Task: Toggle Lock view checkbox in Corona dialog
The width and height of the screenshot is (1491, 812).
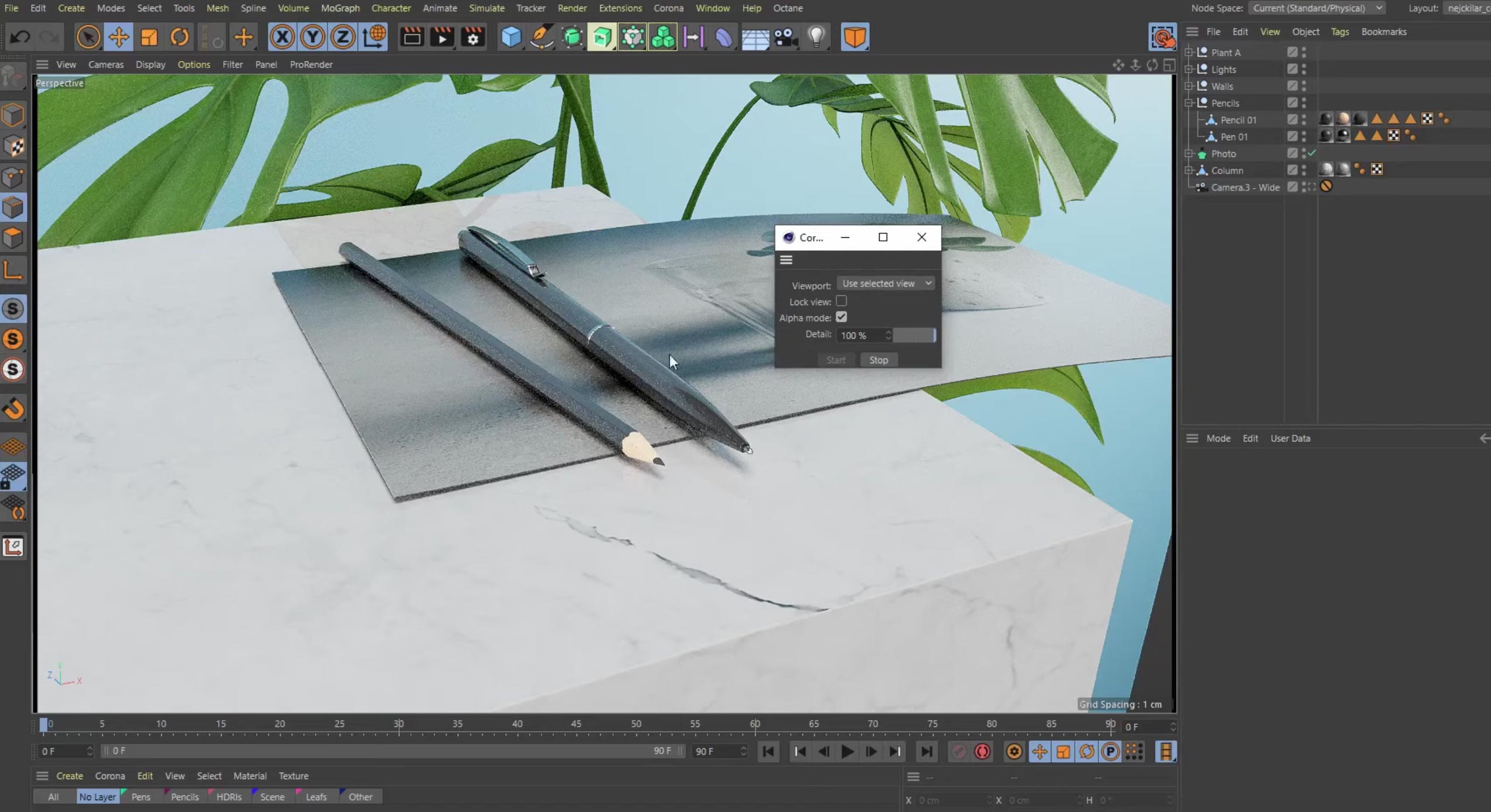Action: 841,301
